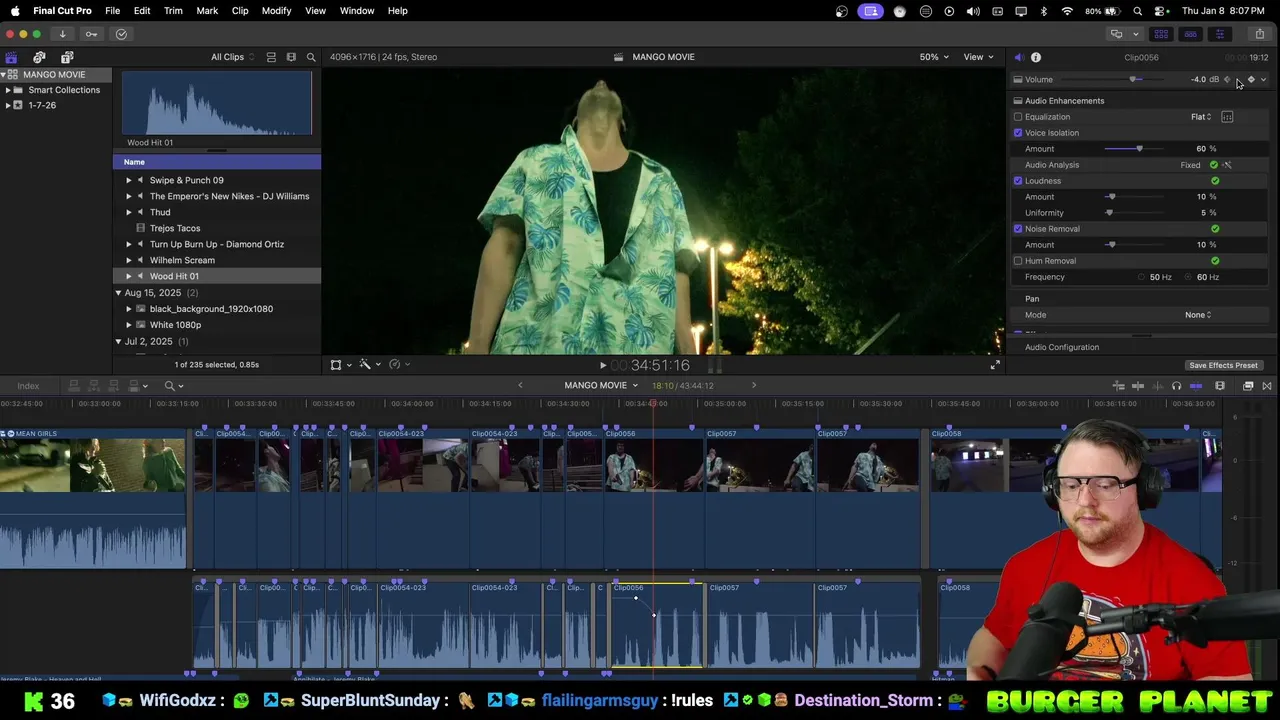
Task: Click the Audio Analysis magic wand icon
Action: coord(1227,165)
